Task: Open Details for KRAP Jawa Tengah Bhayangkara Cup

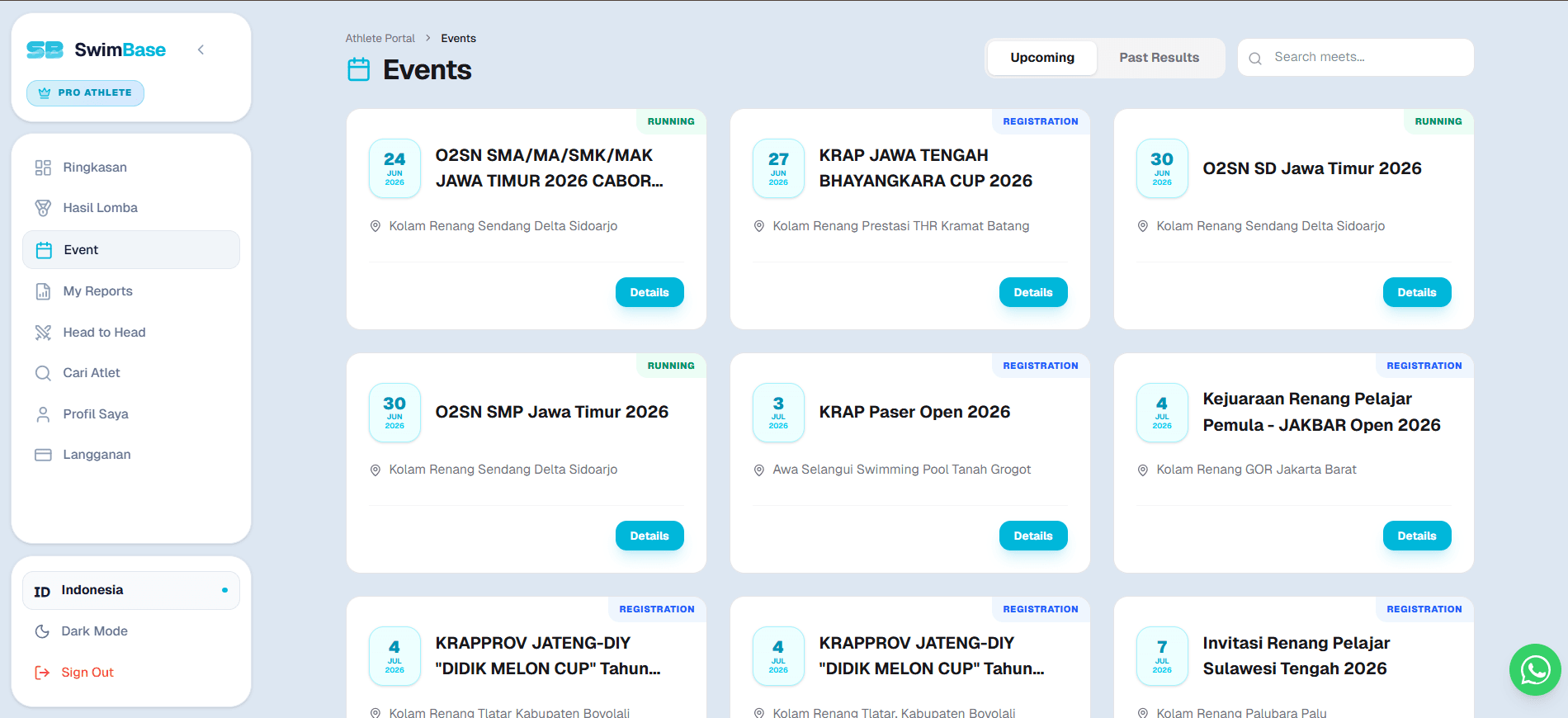Action: (1033, 292)
